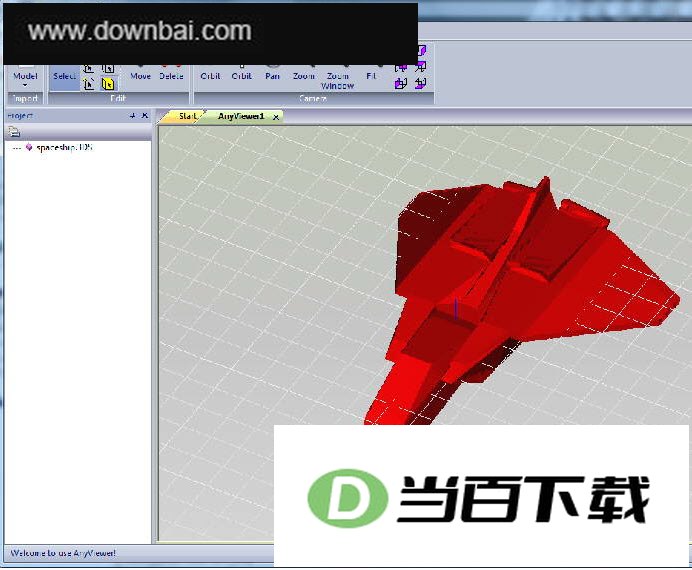This screenshot has width=692, height=570.
Task: Select the Orbit tool adjacent to Pan
Action: pyautogui.click(x=241, y=76)
